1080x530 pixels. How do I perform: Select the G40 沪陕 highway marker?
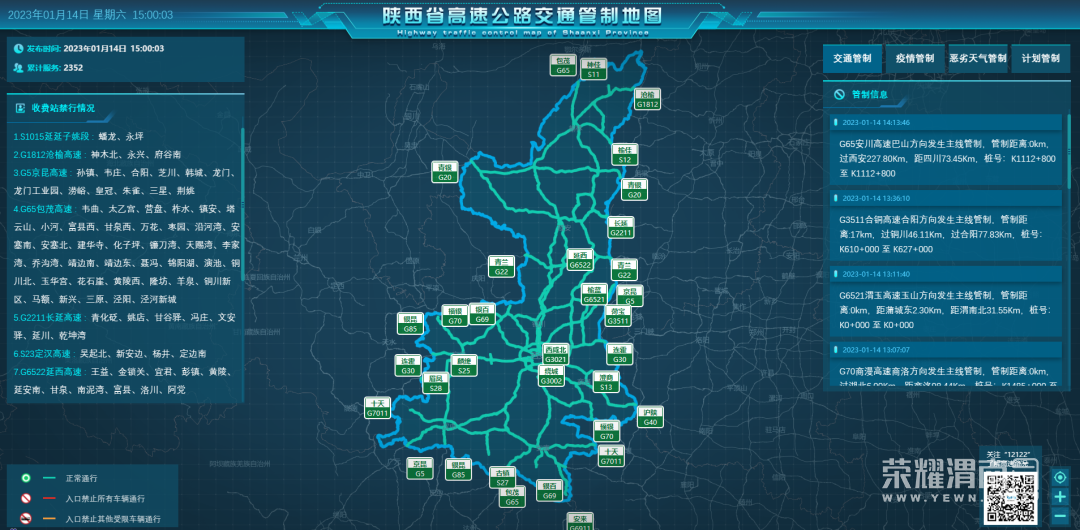[x=651, y=417]
